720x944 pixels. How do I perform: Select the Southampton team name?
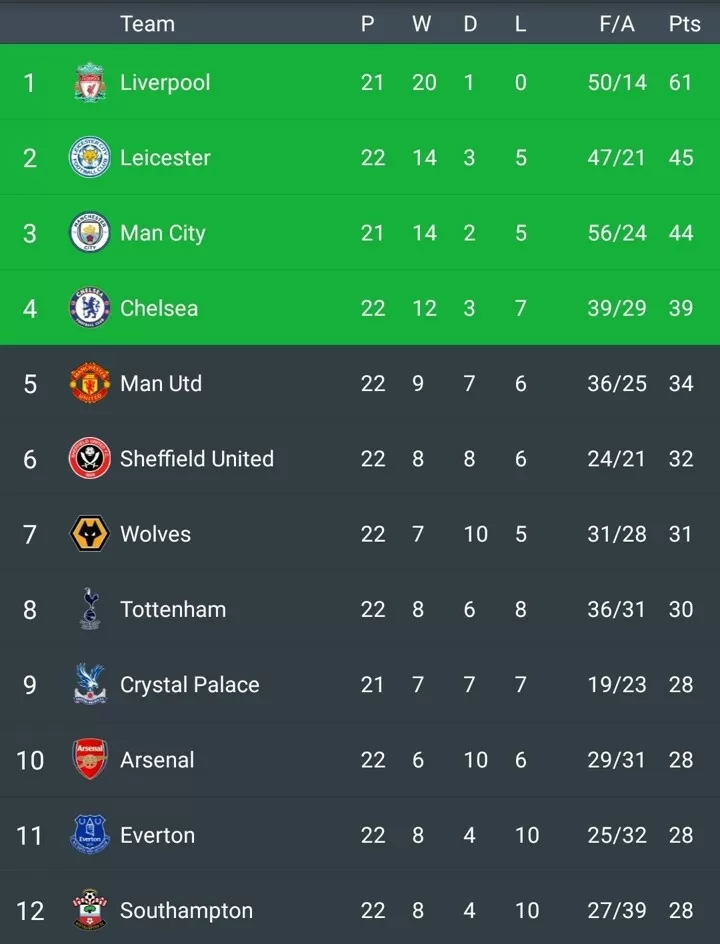point(186,910)
